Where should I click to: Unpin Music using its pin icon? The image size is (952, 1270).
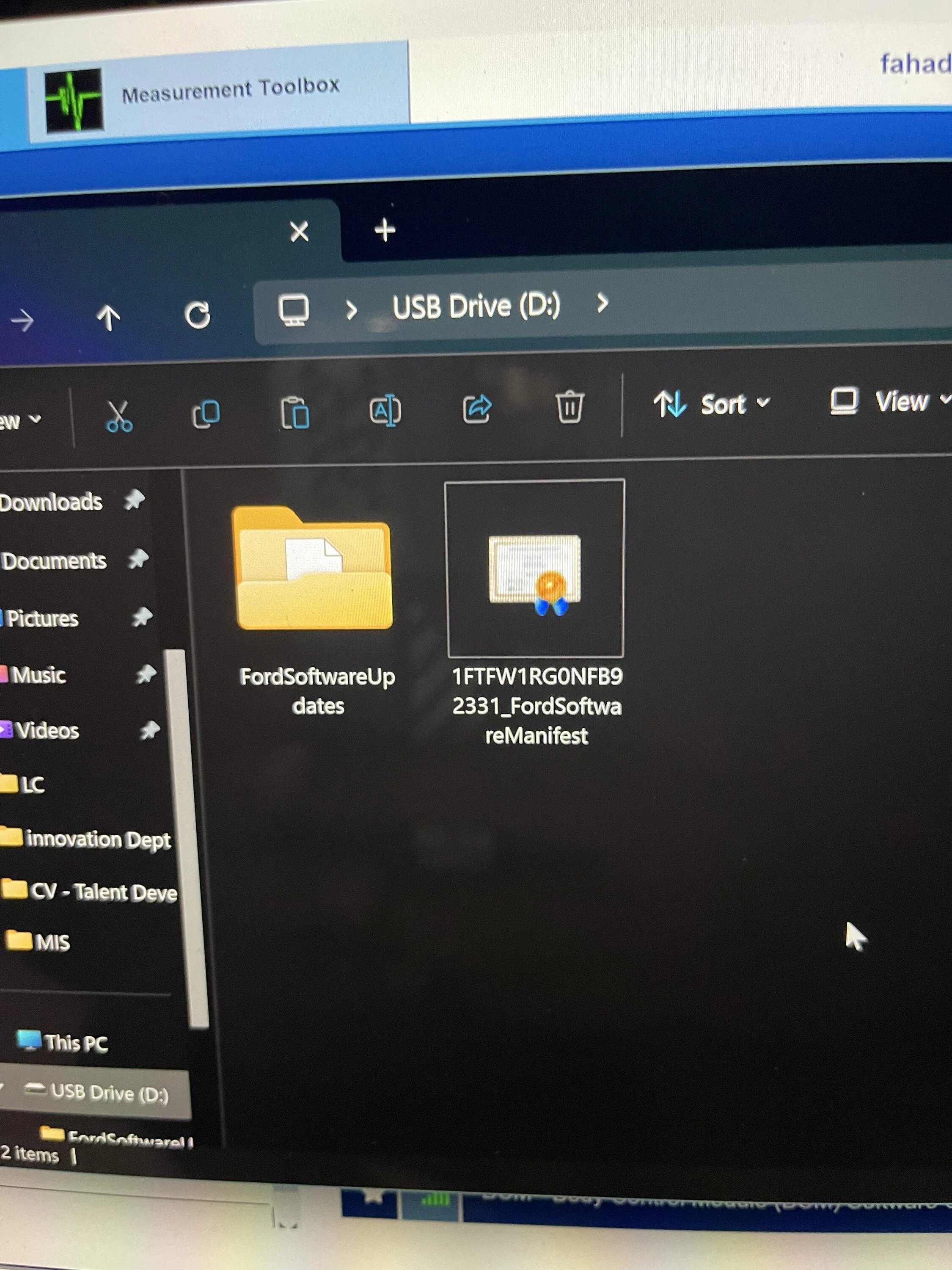pos(146,674)
